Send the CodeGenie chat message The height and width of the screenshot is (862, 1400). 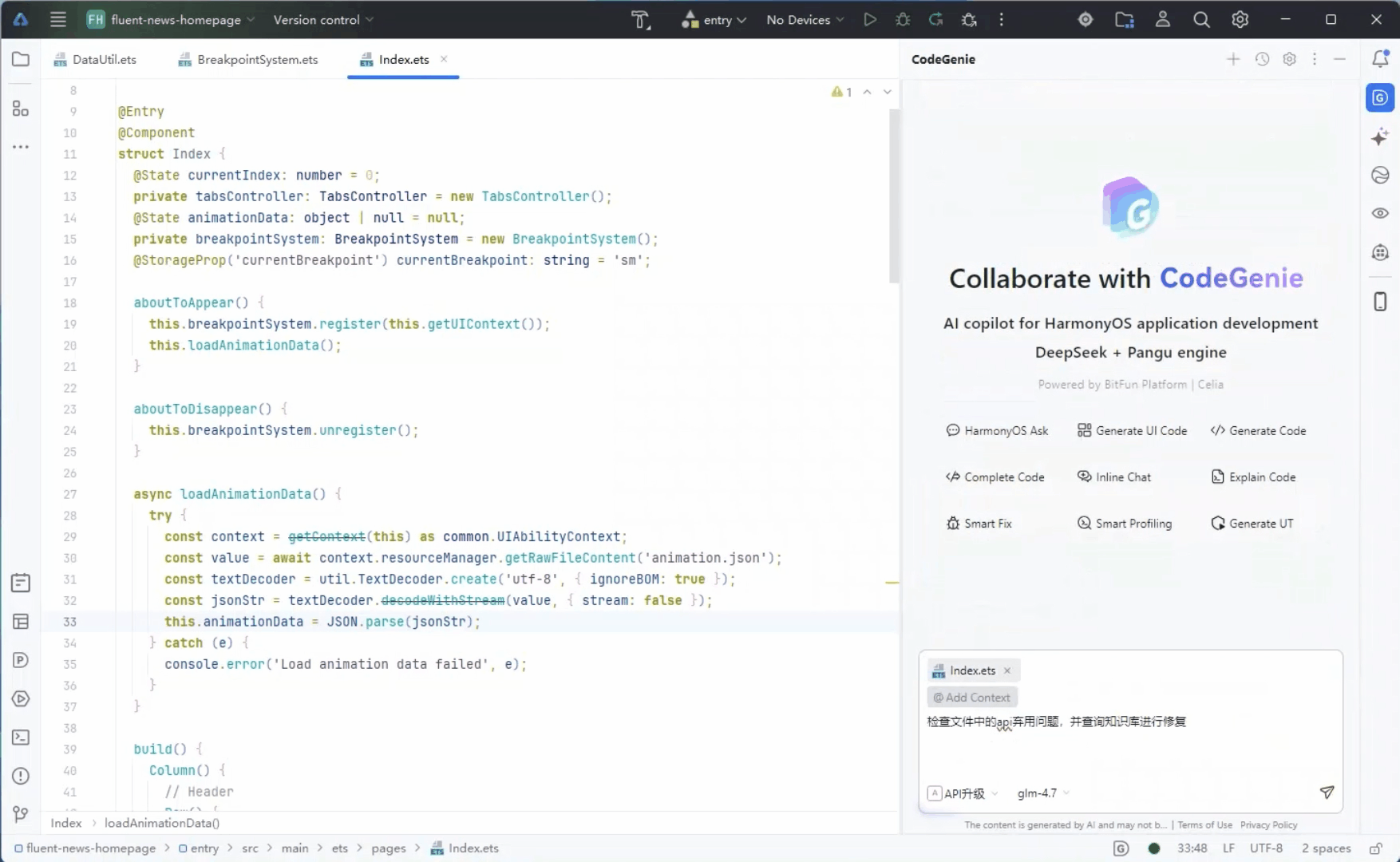[1327, 793]
